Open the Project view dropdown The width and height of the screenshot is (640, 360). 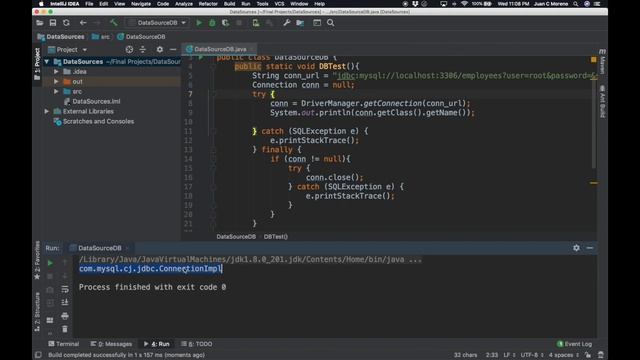pos(67,49)
